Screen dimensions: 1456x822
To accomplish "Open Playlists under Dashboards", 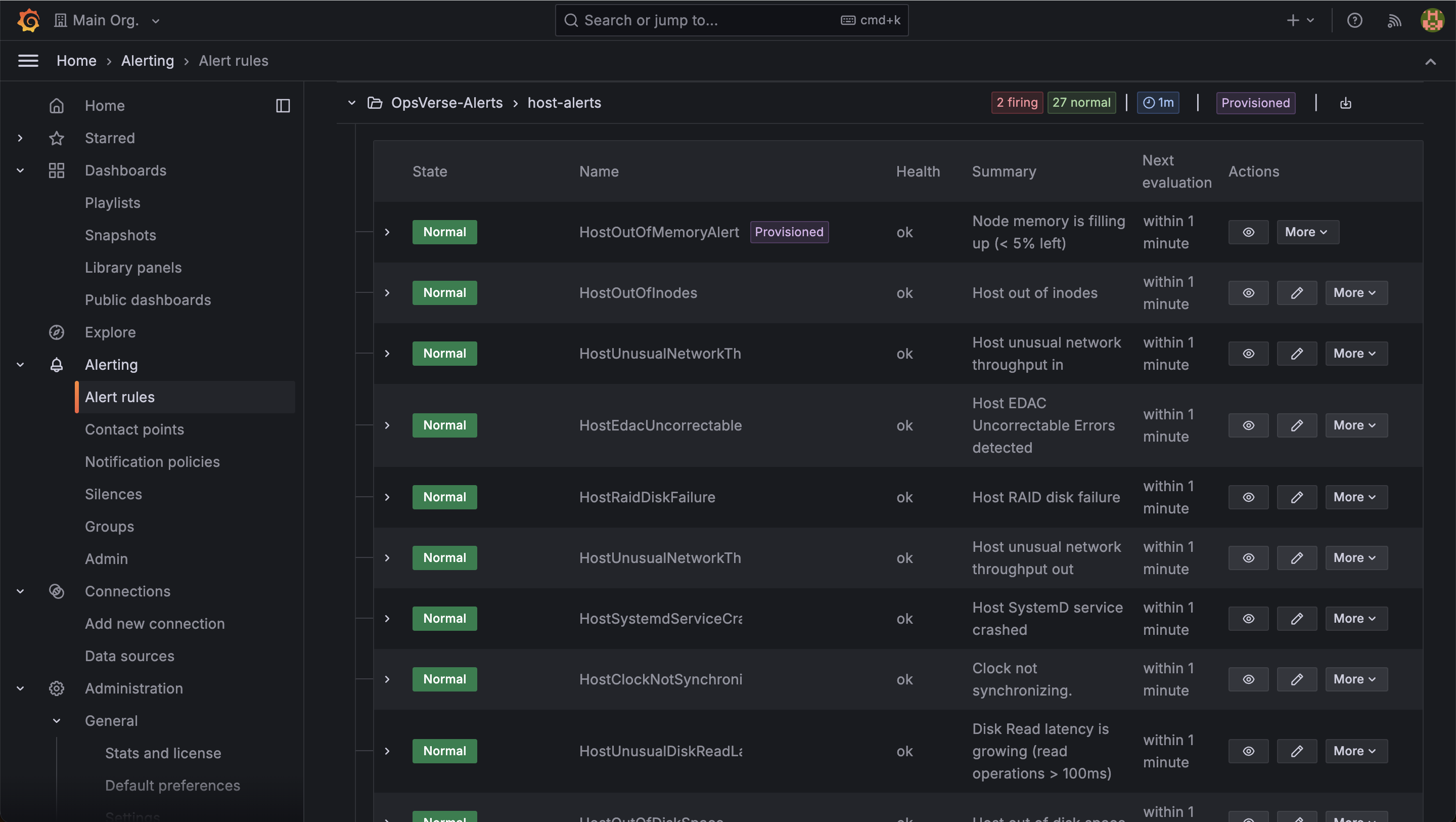I will pos(112,203).
